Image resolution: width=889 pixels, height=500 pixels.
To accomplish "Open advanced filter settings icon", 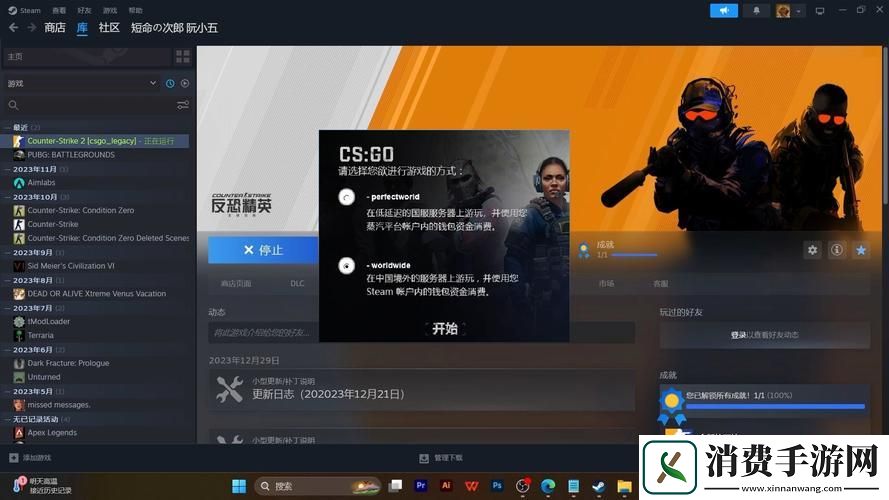I will point(183,105).
